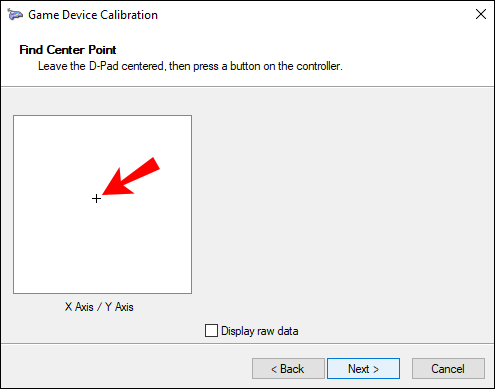The width and height of the screenshot is (495, 389).
Task: Click the tail end of the red arrow
Action: pyautogui.click(x=153, y=165)
